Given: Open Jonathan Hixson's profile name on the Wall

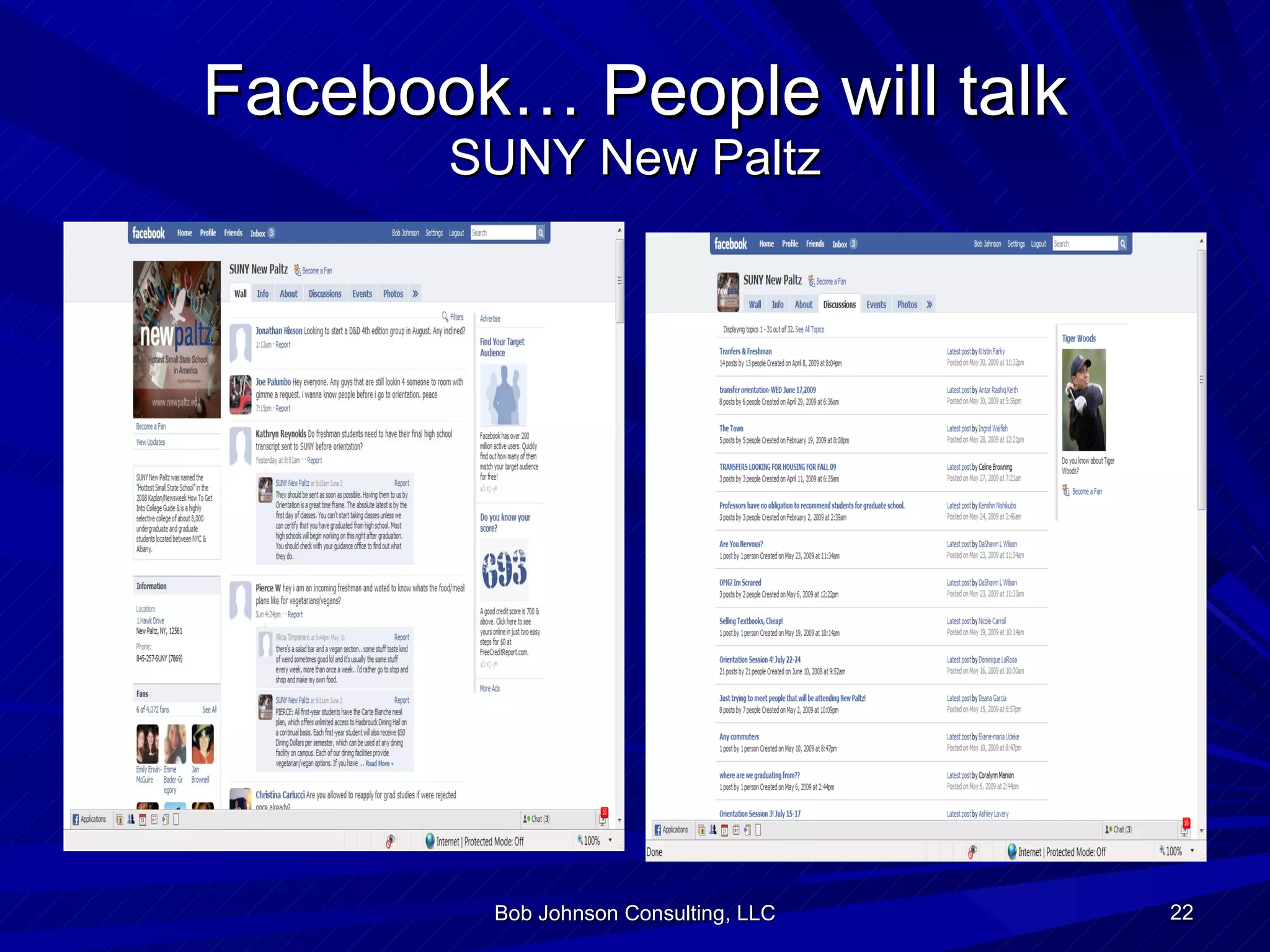Looking at the screenshot, I should point(279,331).
